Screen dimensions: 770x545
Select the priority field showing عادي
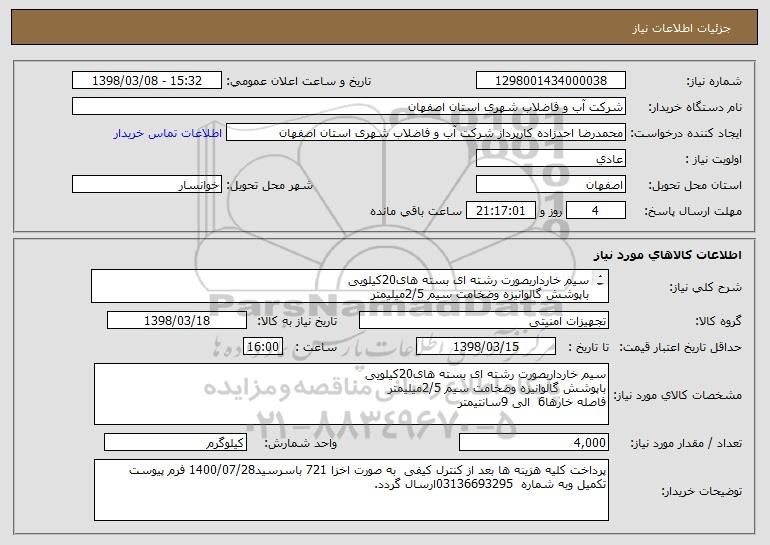550,159
